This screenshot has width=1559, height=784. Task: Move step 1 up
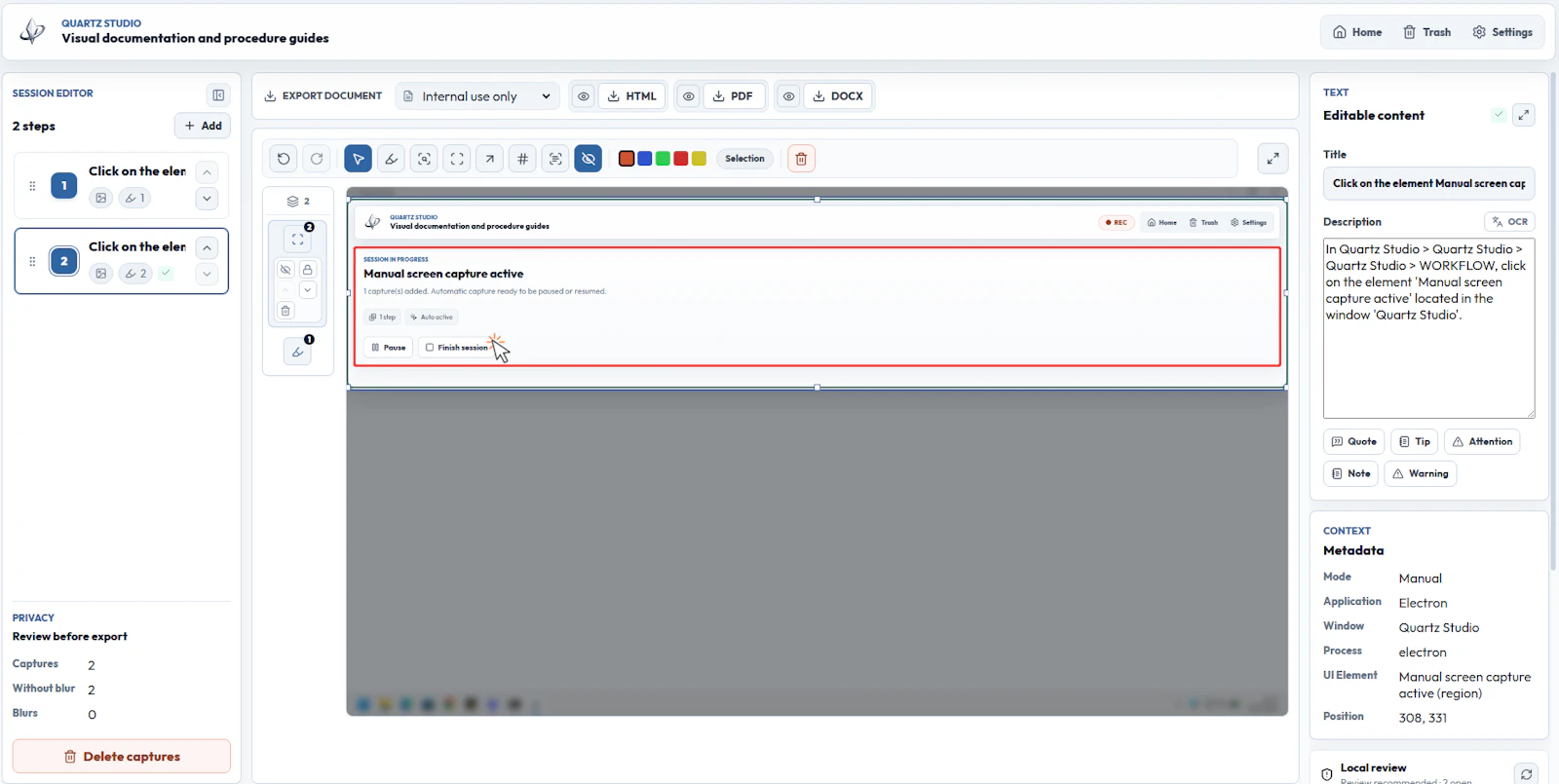pos(207,172)
